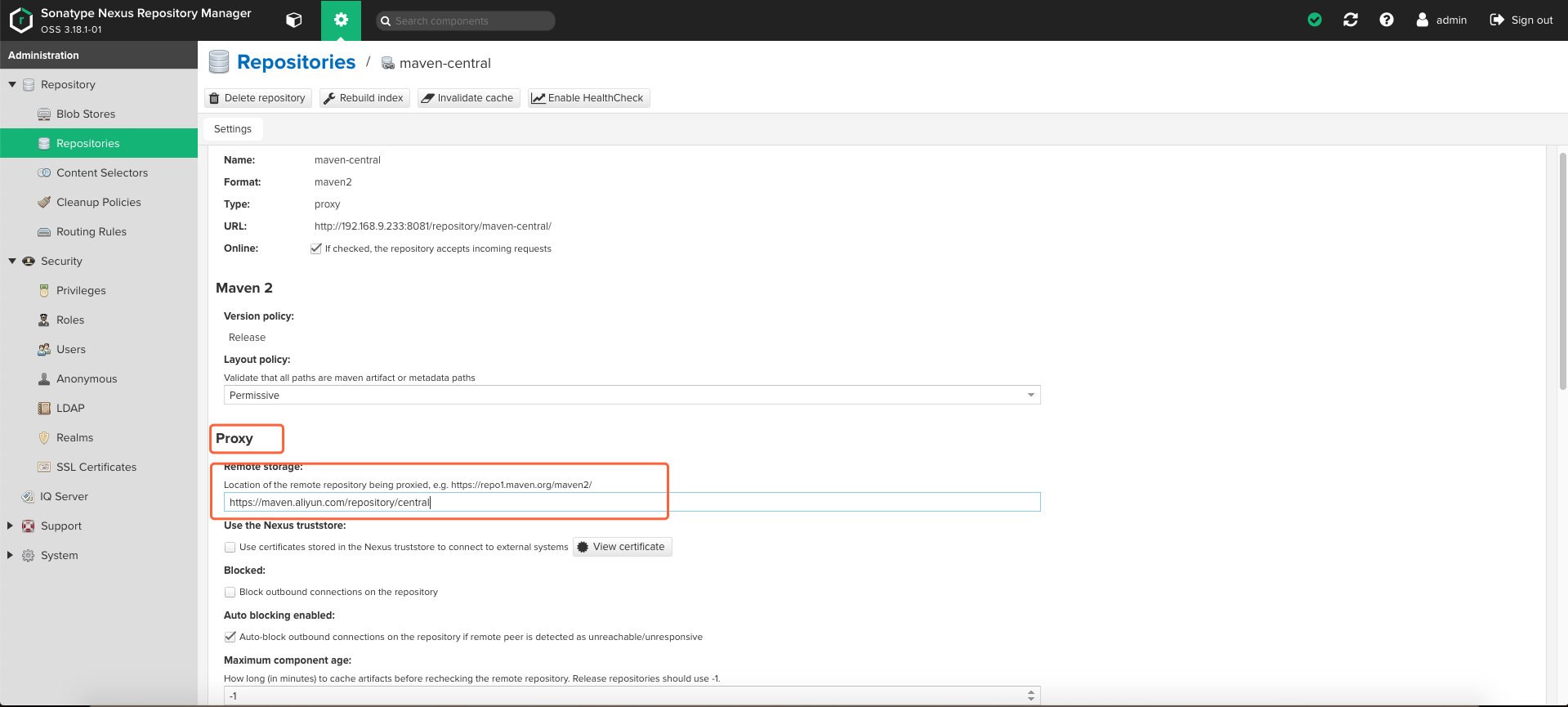Click the Content Selectors icon
The height and width of the screenshot is (707, 1568).
tap(44, 173)
